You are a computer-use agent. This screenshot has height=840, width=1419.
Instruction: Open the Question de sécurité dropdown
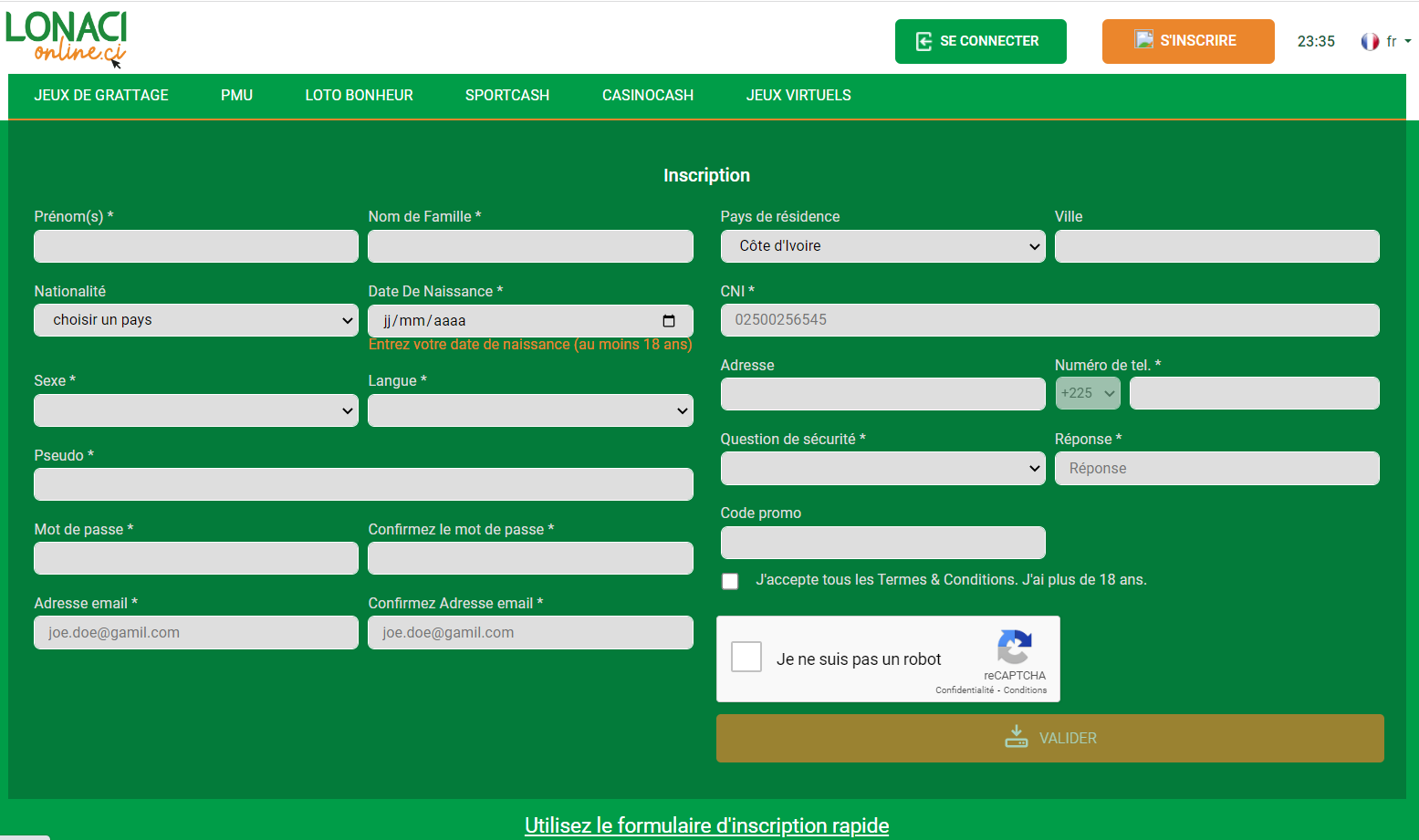tap(882, 468)
